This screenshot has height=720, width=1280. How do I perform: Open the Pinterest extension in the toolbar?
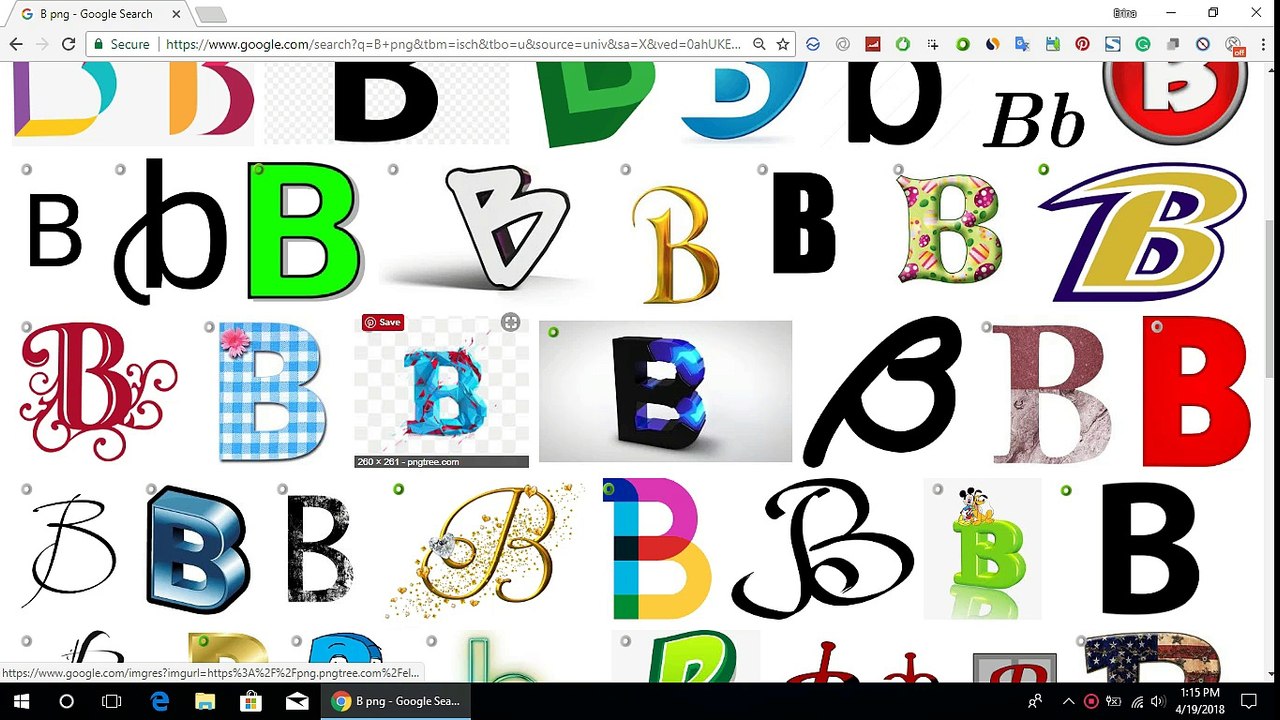1082,44
